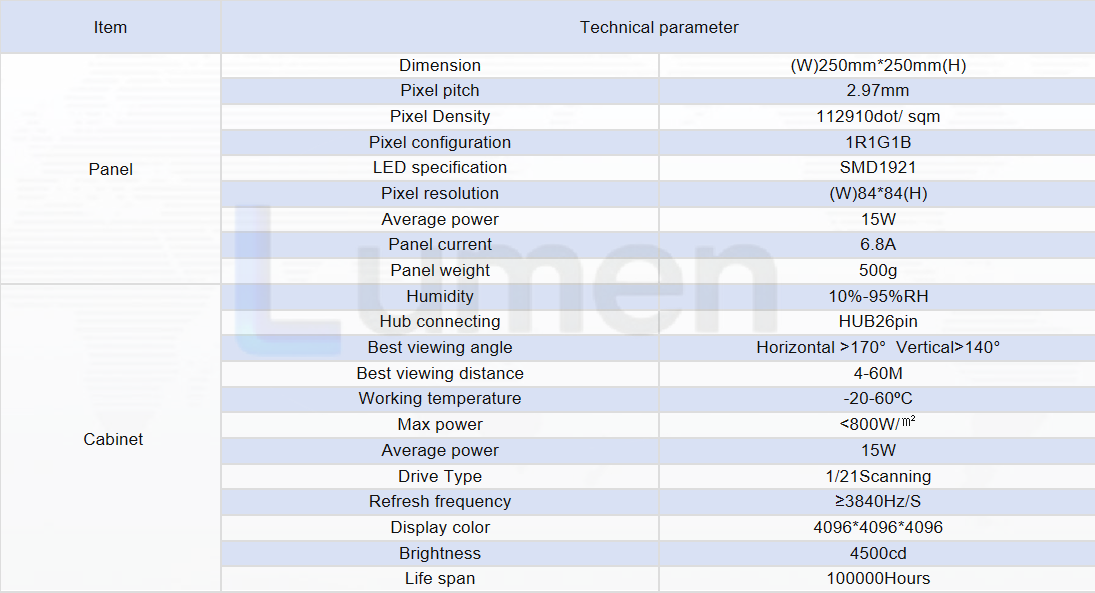1095x593 pixels.
Task: Click the 1R1G1B value cell
Action: point(878,142)
